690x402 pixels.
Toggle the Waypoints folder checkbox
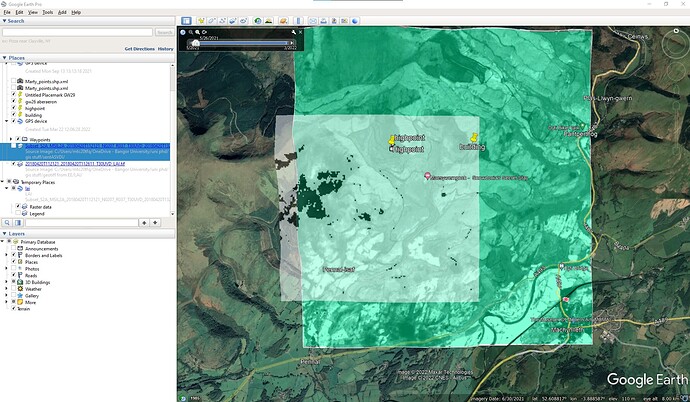18,139
